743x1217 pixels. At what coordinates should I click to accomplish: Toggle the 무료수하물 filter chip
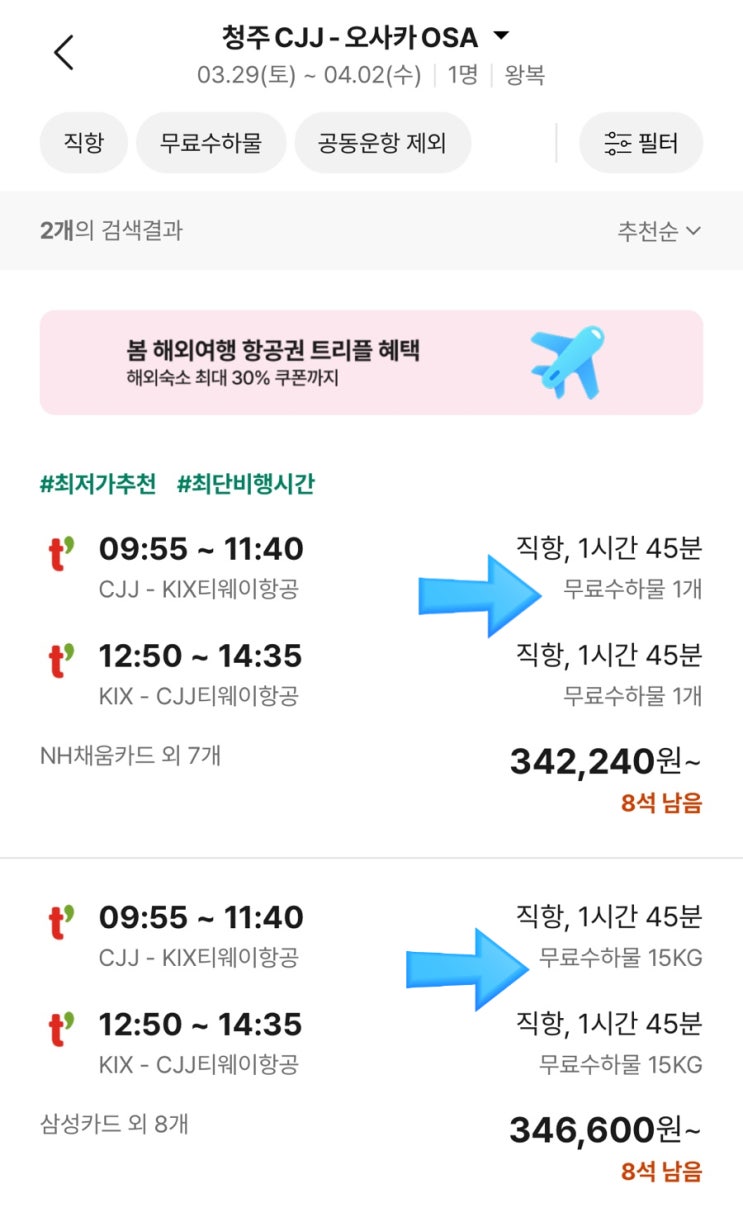tap(211, 143)
